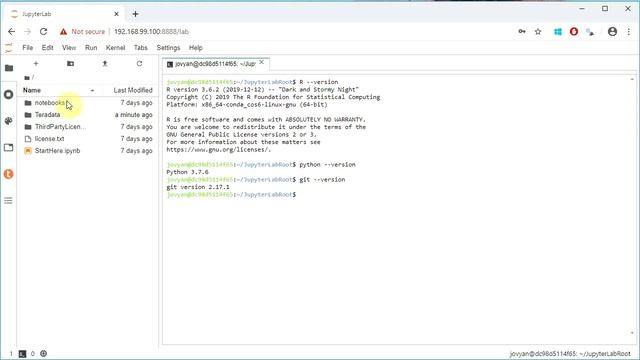The width and height of the screenshot is (640, 360).
Task: Open the Chrome three-dot menu
Action: click(x=629, y=31)
